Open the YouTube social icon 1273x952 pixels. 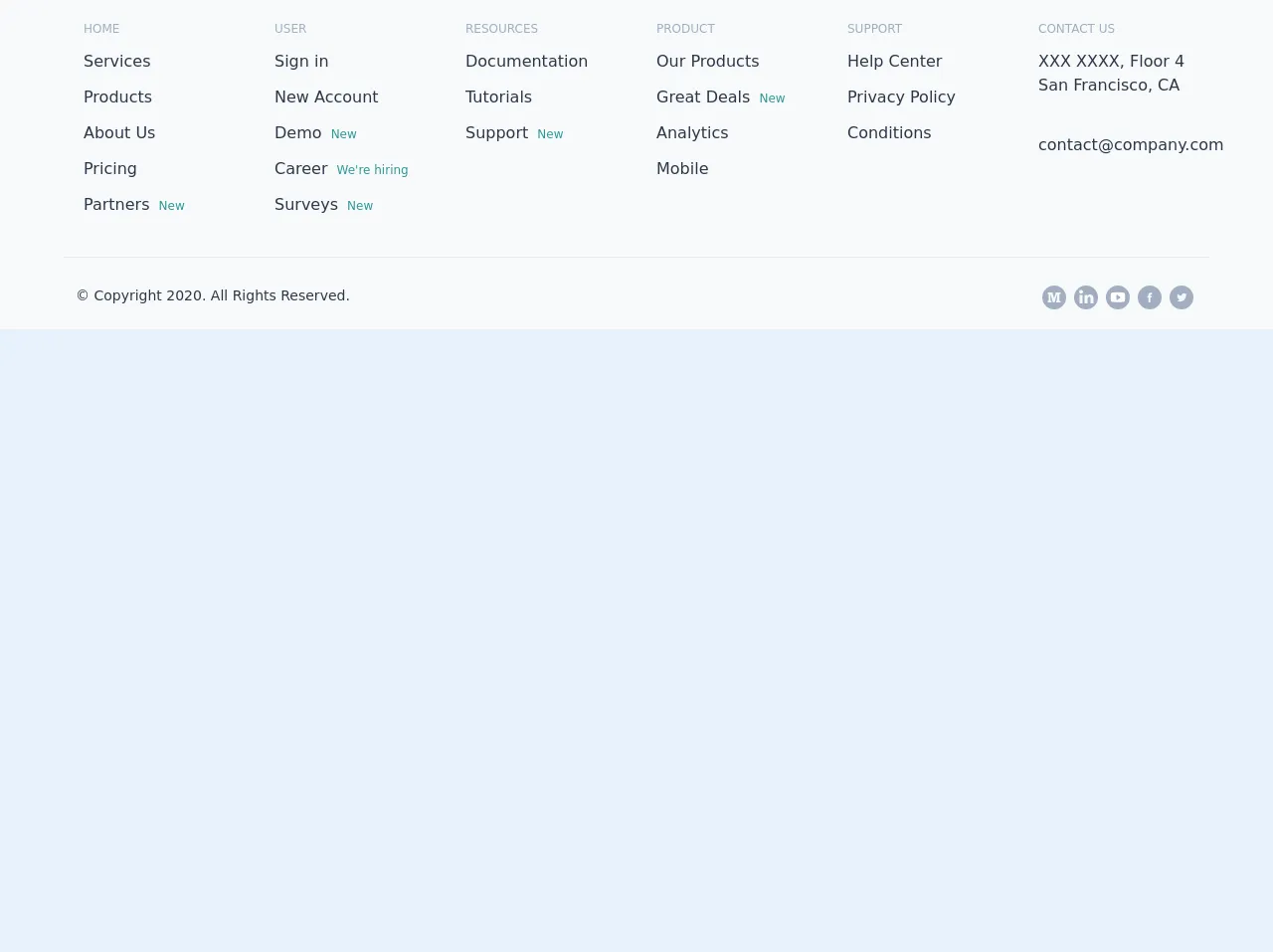coord(1118,297)
